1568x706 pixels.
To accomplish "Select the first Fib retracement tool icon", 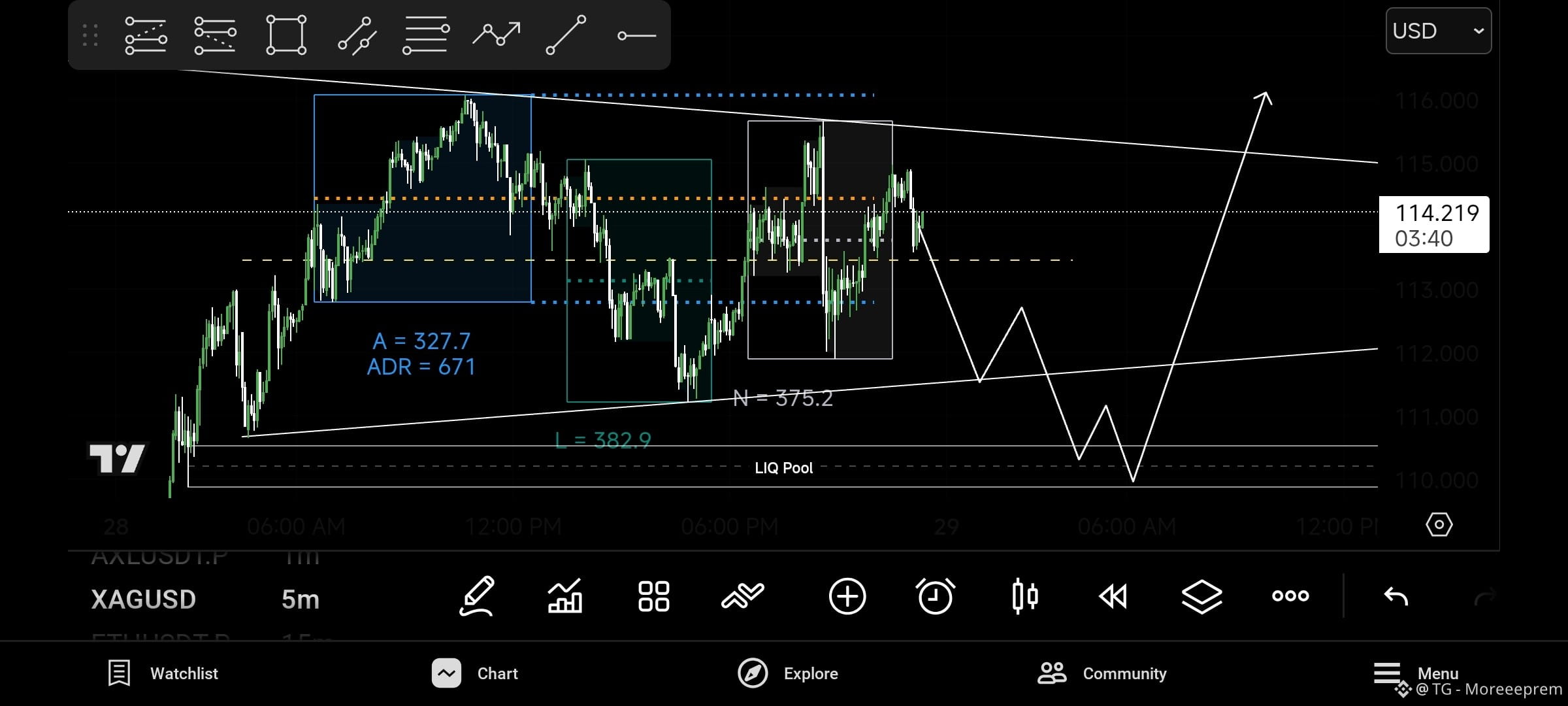I will point(146,35).
